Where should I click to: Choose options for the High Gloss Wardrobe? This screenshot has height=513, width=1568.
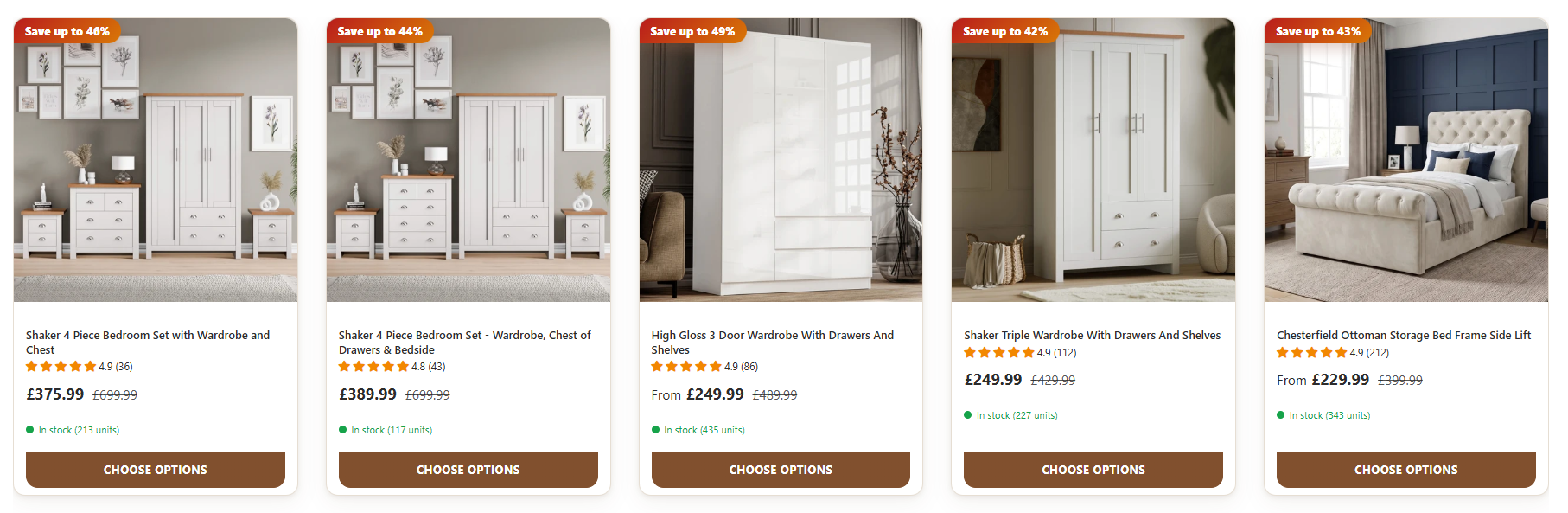[x=781, y=470]
